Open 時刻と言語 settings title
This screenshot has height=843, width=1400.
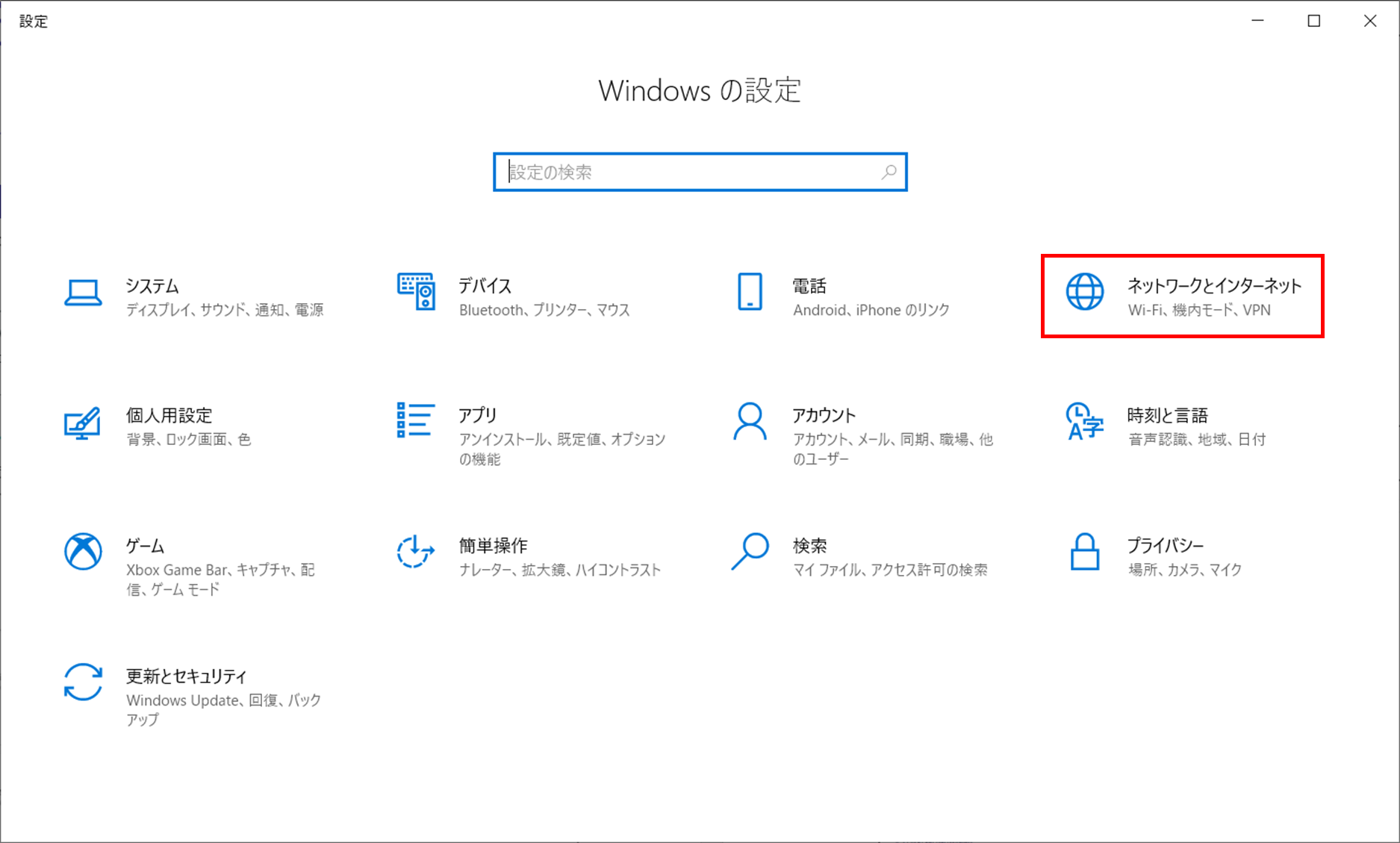1168,415
